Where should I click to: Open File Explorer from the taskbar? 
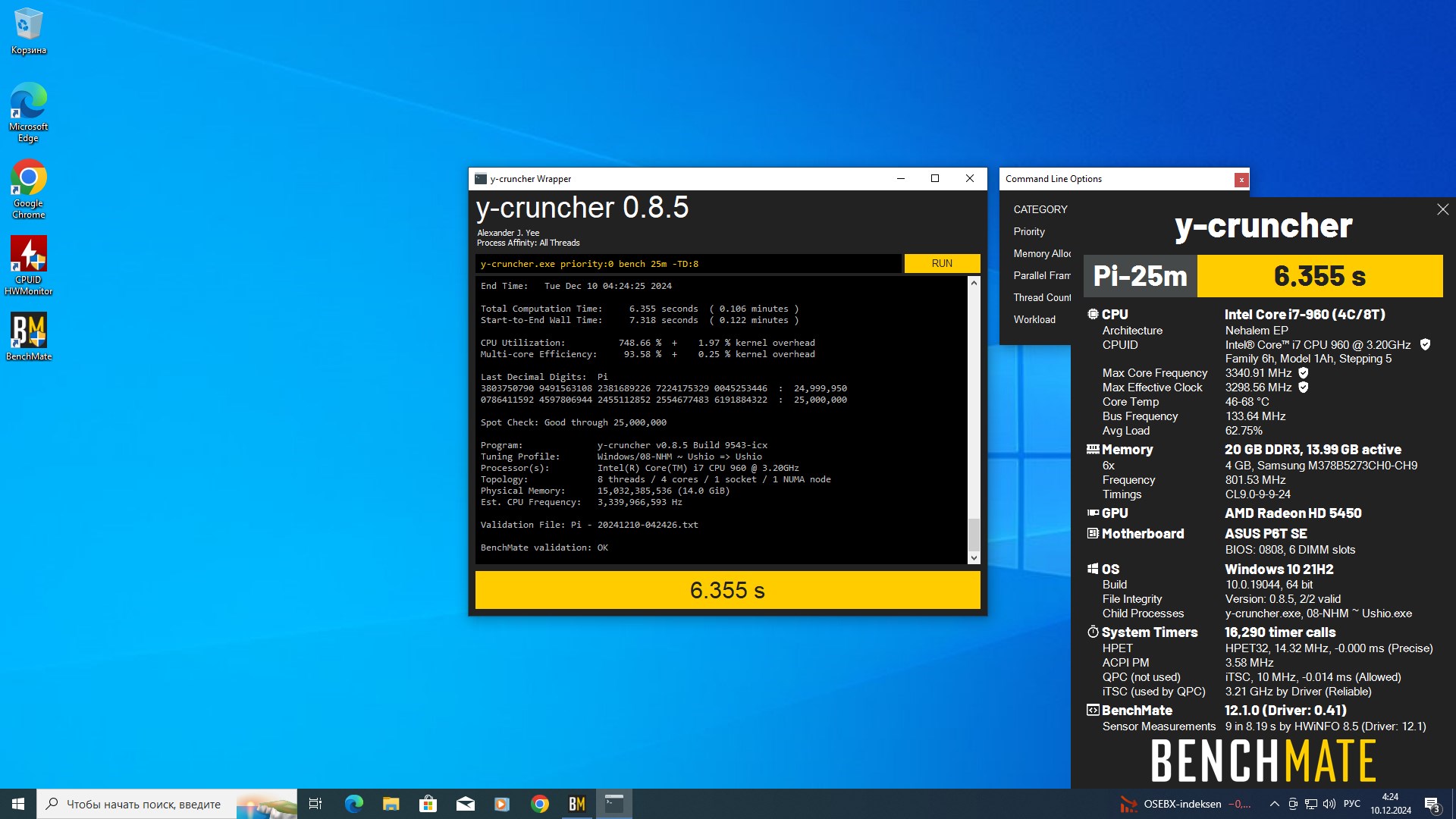pyautogui.click(x=391, y=804)
